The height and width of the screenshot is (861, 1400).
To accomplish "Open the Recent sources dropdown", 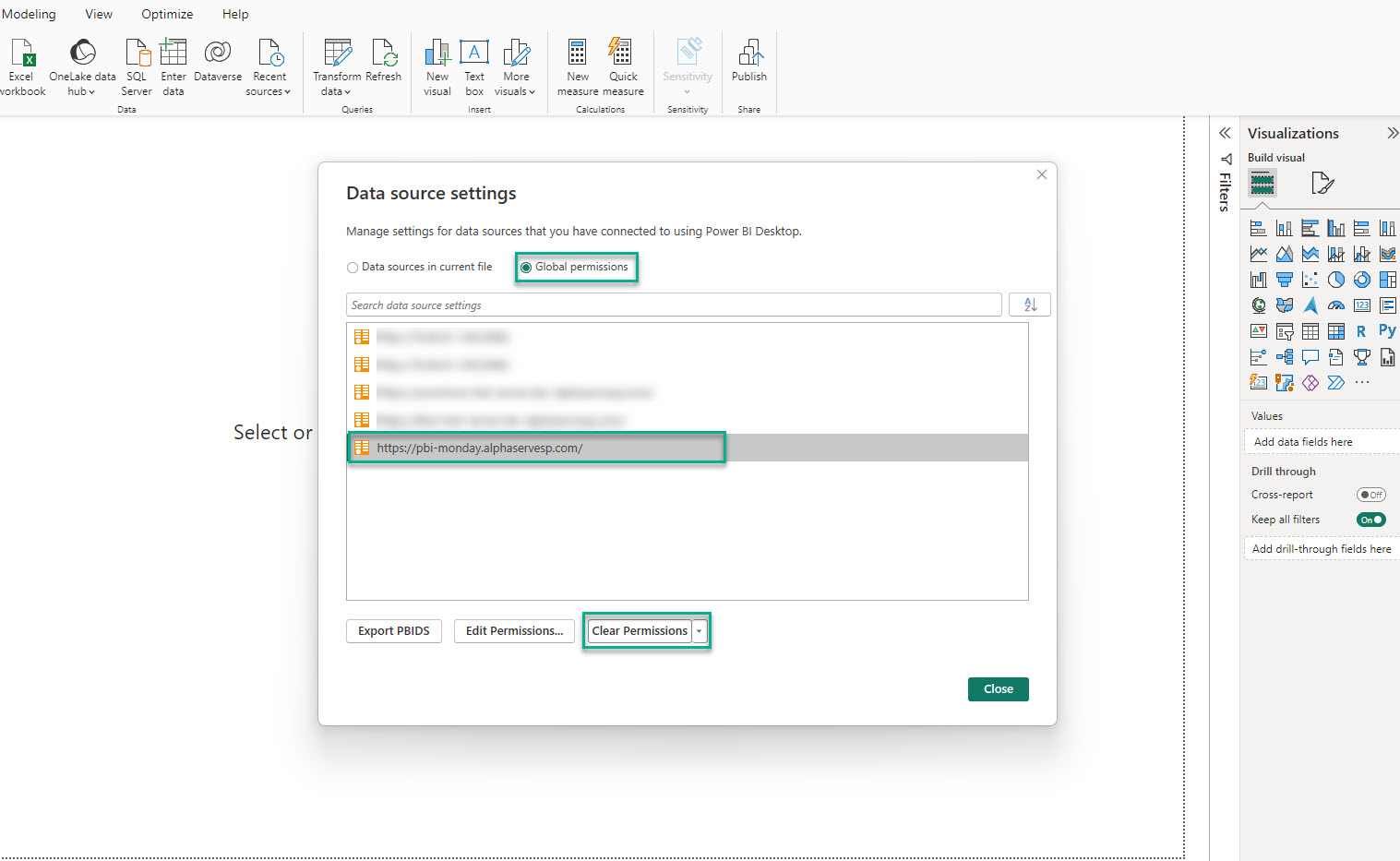I will tap(269, 66).
